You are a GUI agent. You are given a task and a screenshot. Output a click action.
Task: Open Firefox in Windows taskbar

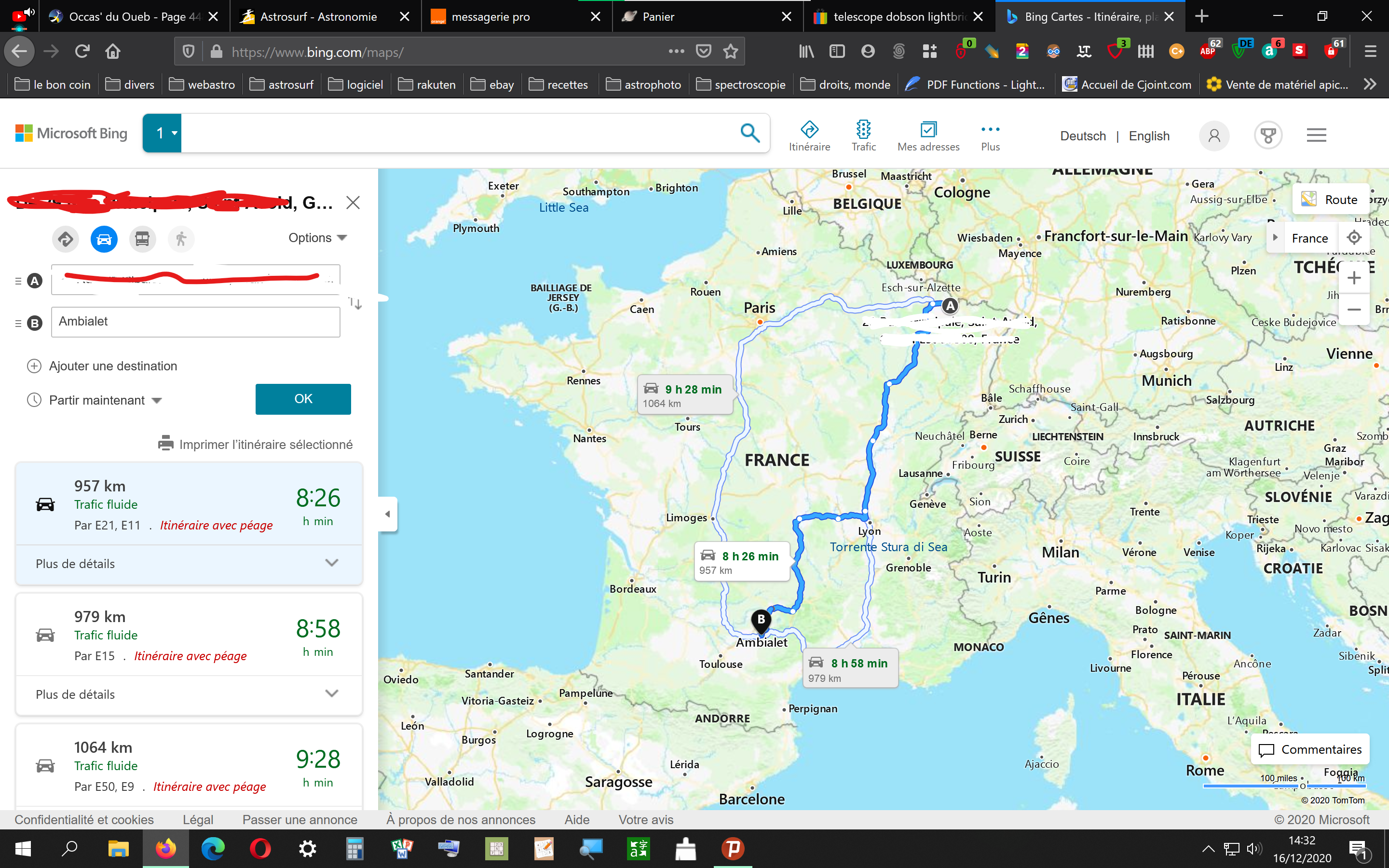click(166, 849)
